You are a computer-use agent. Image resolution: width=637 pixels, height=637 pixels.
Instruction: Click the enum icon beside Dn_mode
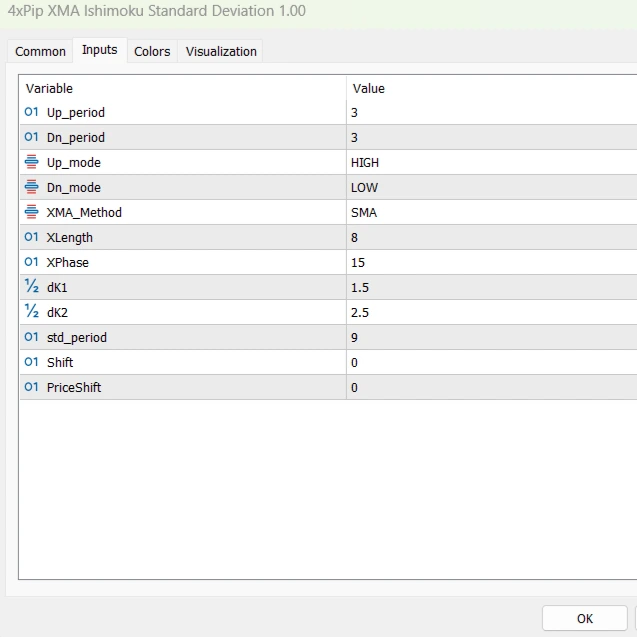(x=31, y=187)
